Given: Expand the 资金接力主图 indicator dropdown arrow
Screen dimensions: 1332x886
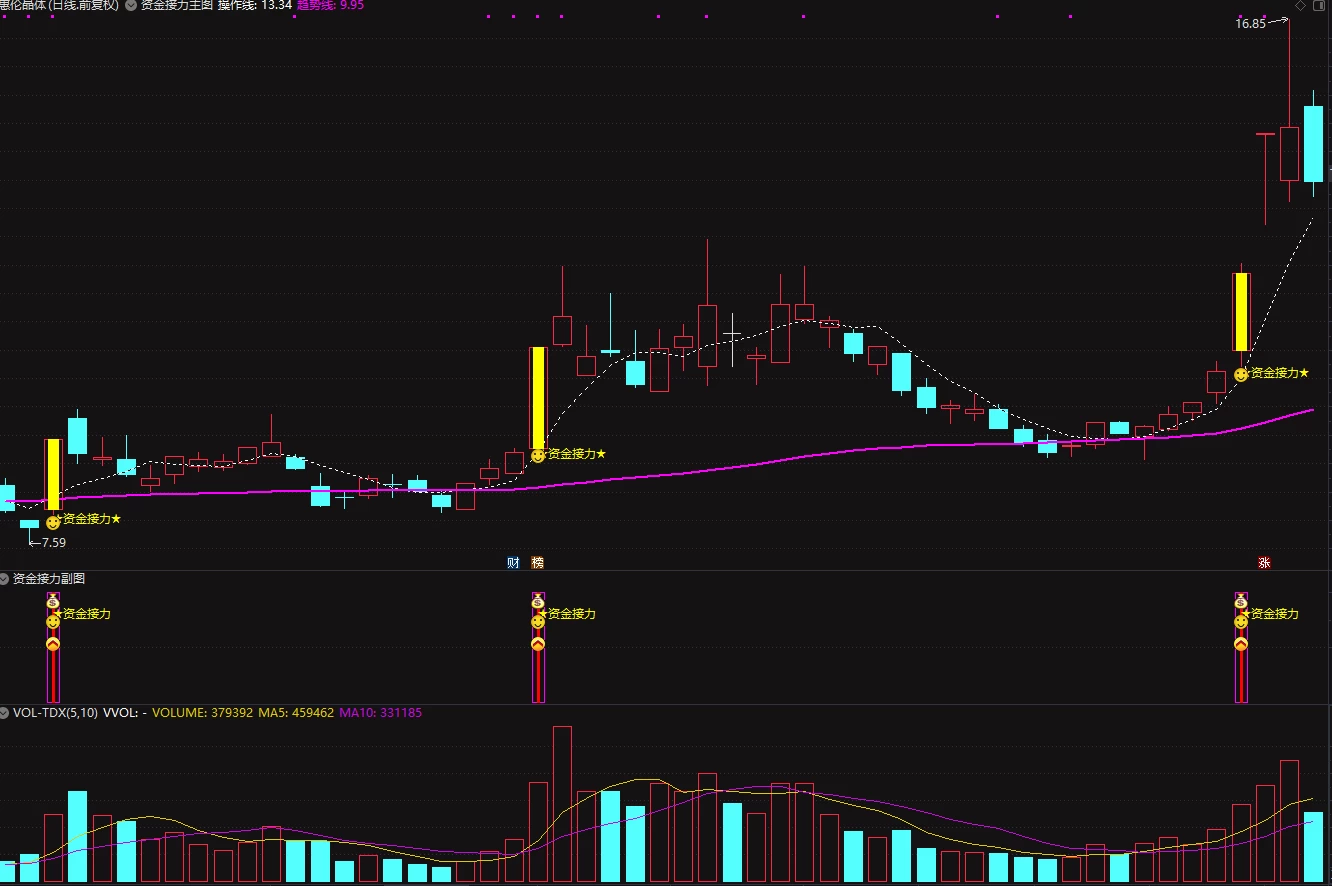Looking at the screenshot, I should point(131,5).
